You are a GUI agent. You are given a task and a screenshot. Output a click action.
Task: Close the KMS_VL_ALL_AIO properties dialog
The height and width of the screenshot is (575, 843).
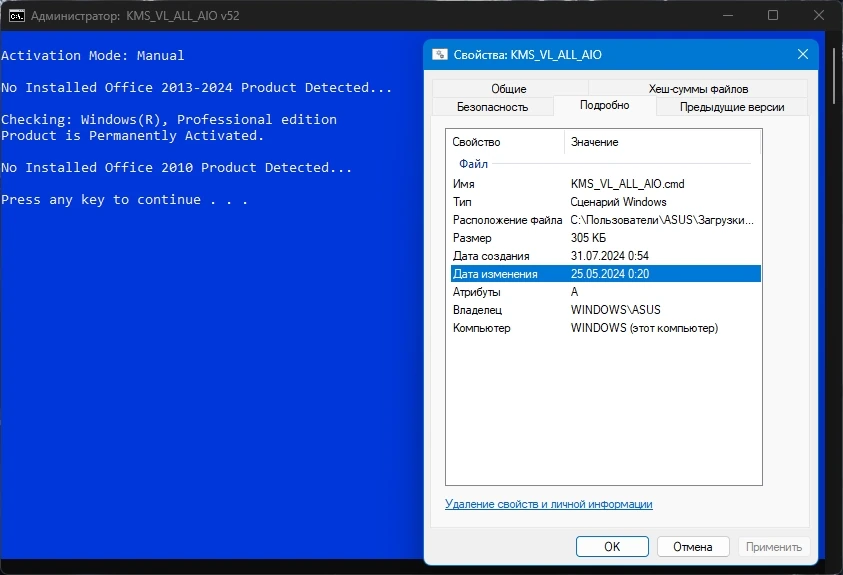click(803, 54)
